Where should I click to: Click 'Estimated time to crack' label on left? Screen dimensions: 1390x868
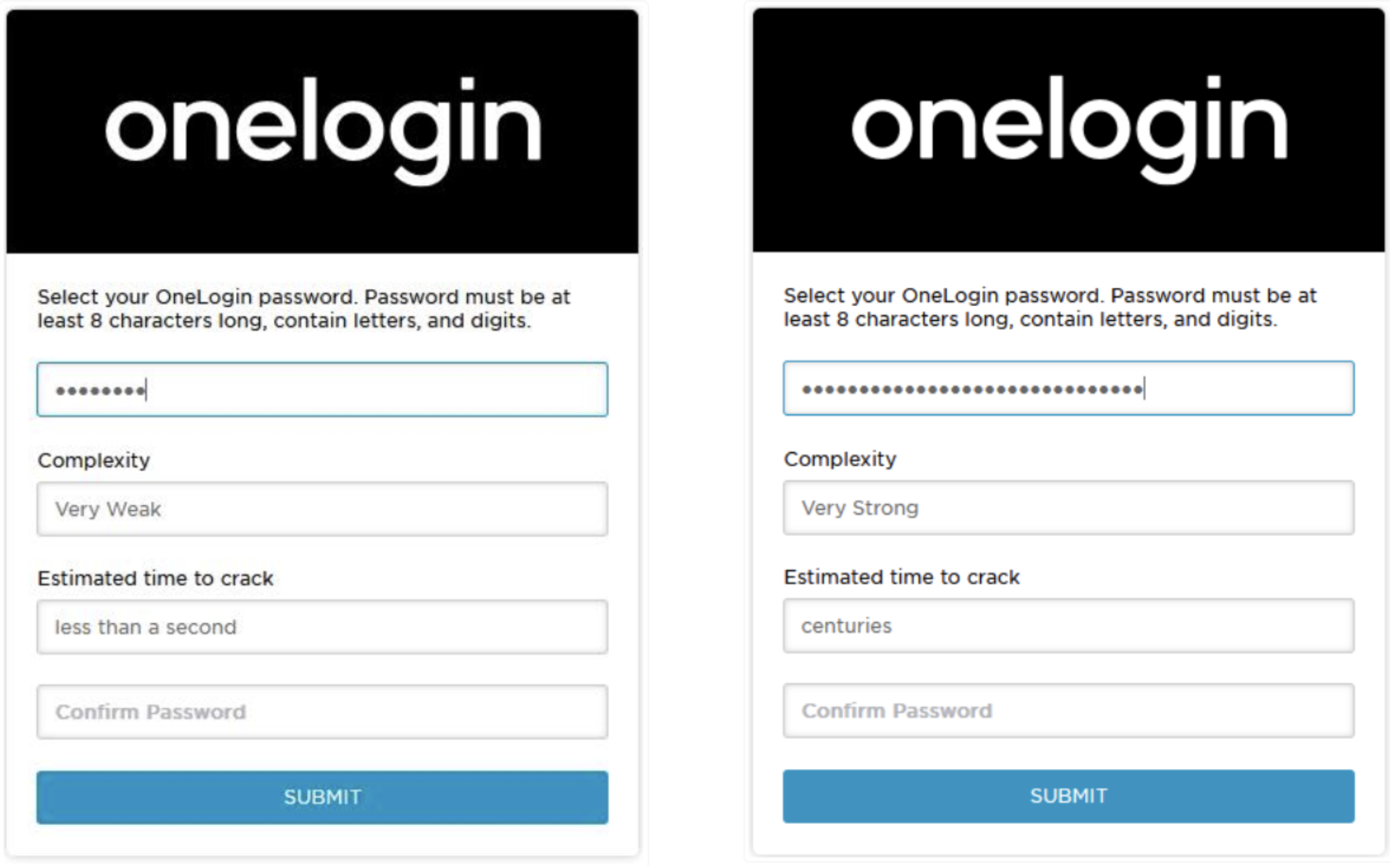click(x=156, y=578)
